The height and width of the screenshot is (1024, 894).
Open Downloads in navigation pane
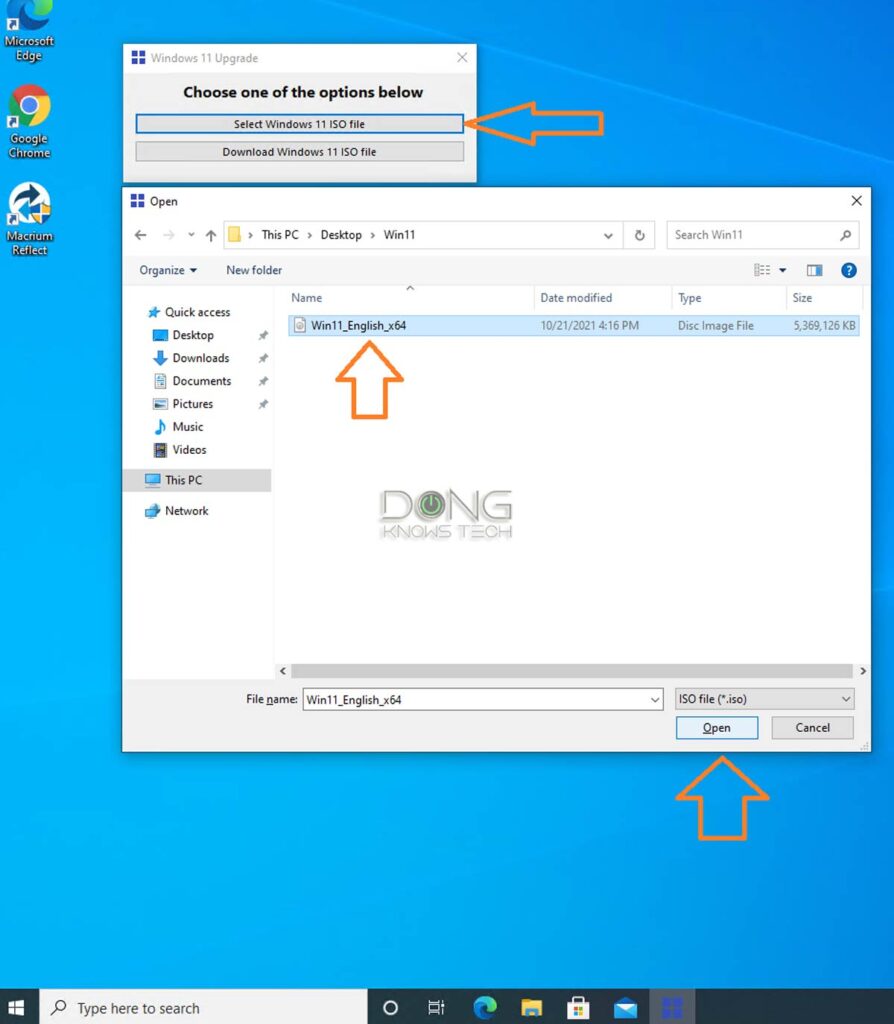[191, 358]
